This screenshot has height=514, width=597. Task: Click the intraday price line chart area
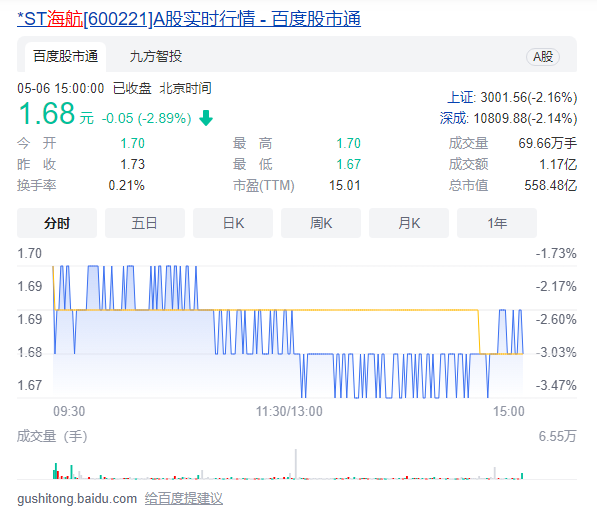288,332
